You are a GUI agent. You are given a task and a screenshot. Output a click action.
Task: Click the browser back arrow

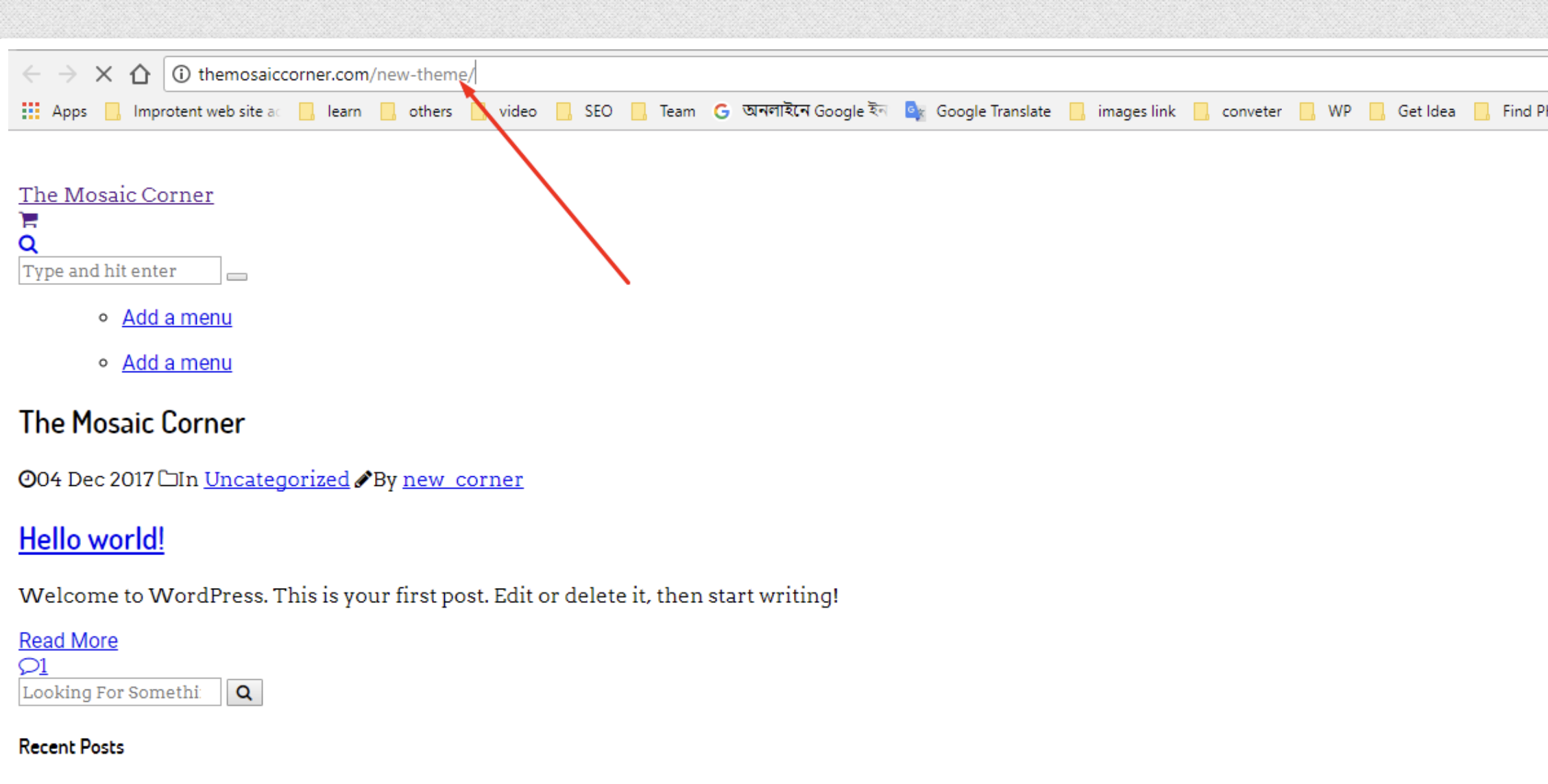[x=32, y=74]
